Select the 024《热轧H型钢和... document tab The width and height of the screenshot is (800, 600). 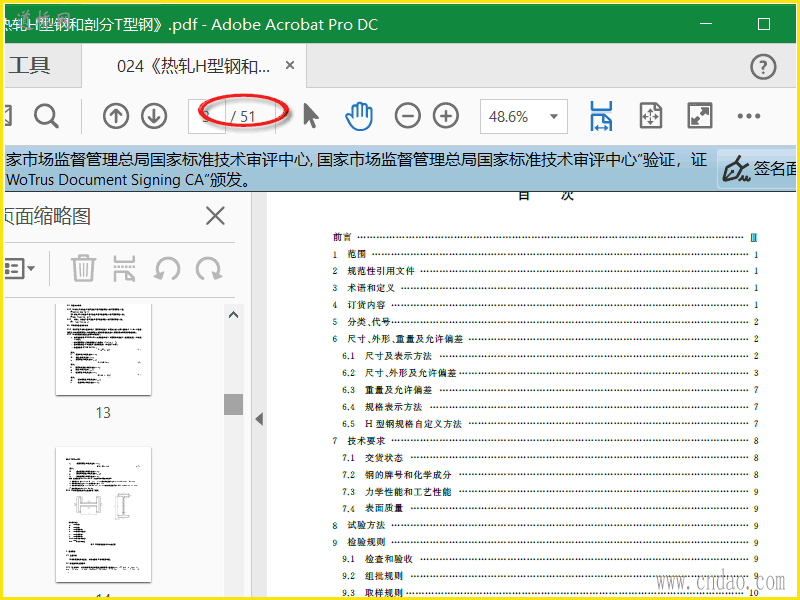point(193,66)
